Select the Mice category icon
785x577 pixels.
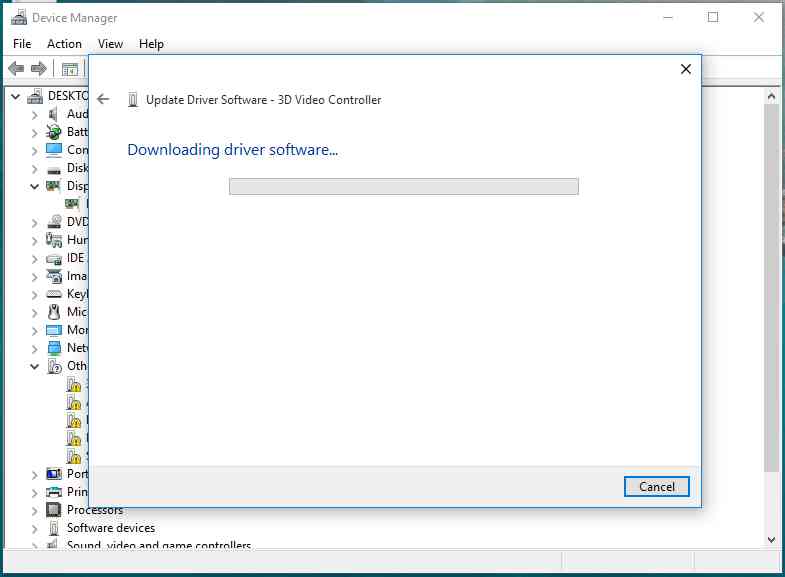point(54,312)
